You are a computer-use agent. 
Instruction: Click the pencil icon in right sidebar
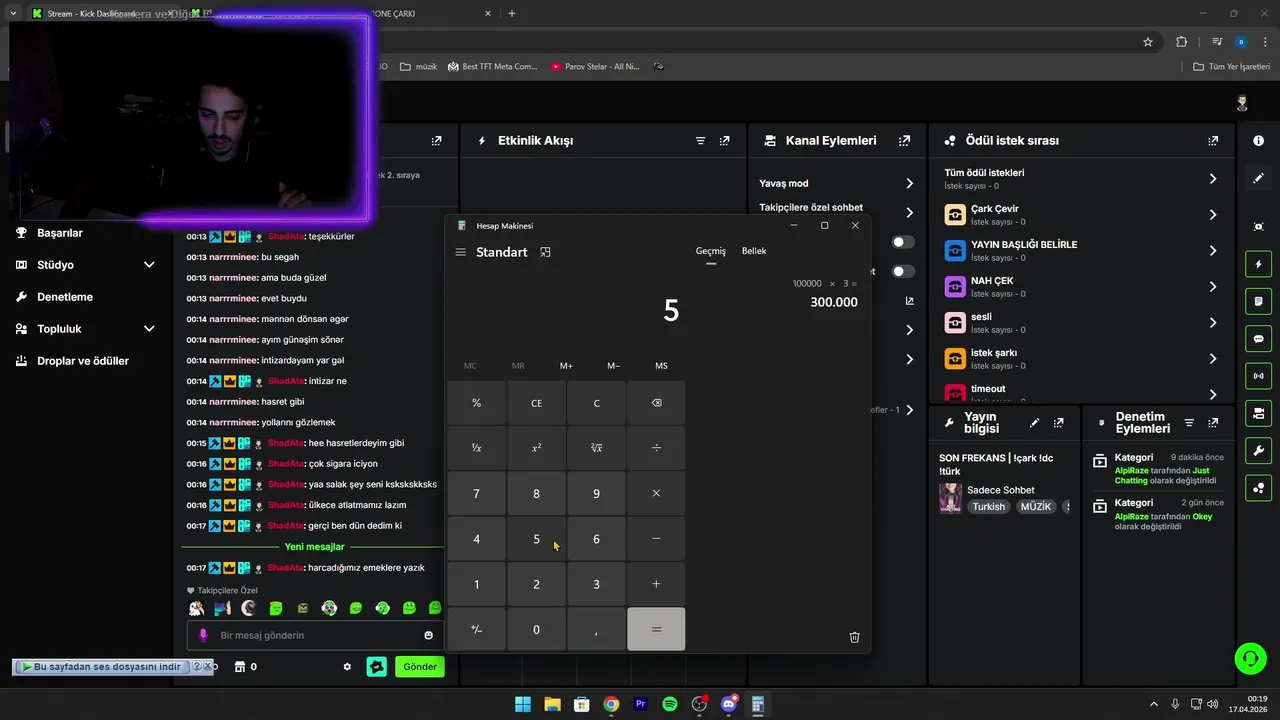pos(1258,178)
